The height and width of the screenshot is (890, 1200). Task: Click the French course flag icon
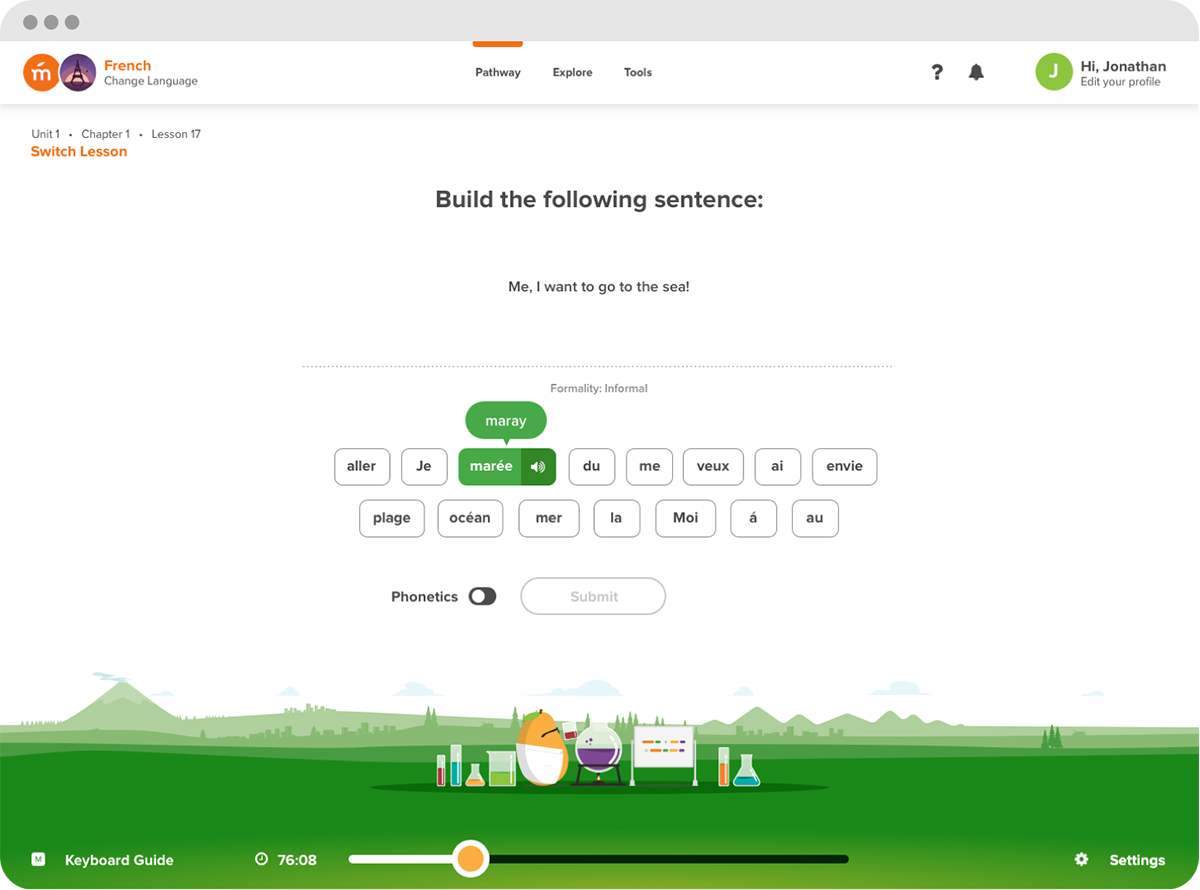(78, 72)
